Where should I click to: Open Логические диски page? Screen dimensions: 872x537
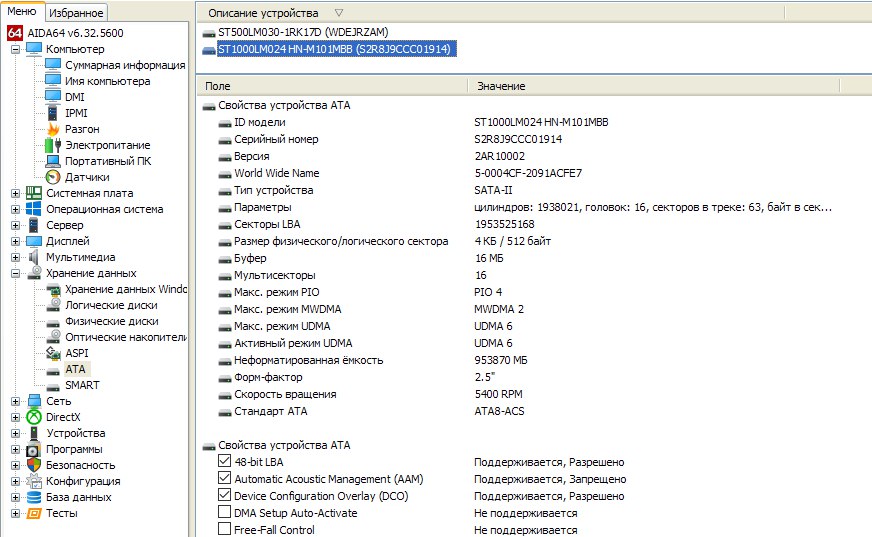coord(111,305)
